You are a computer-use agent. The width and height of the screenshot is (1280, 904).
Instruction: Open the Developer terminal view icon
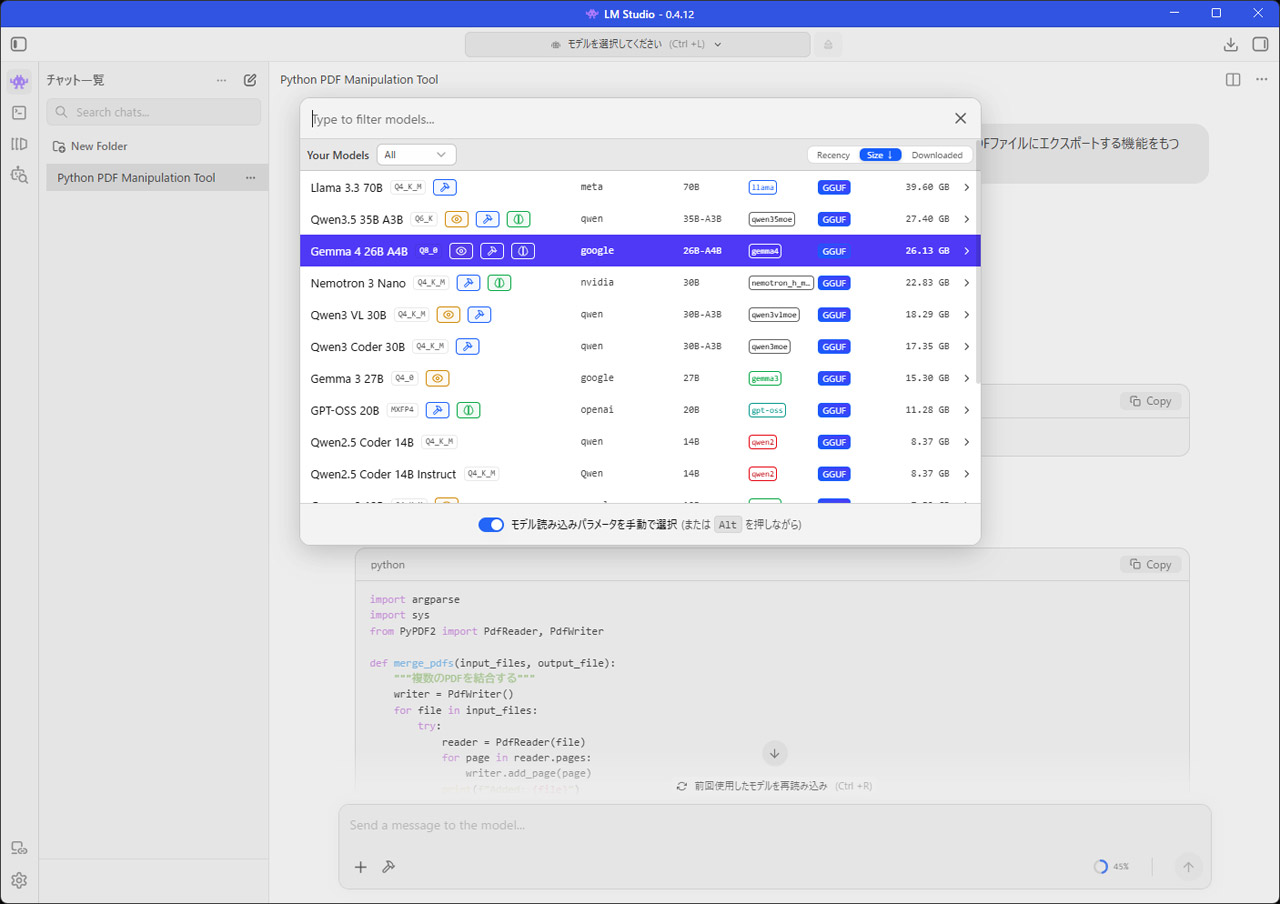point(19,113)
